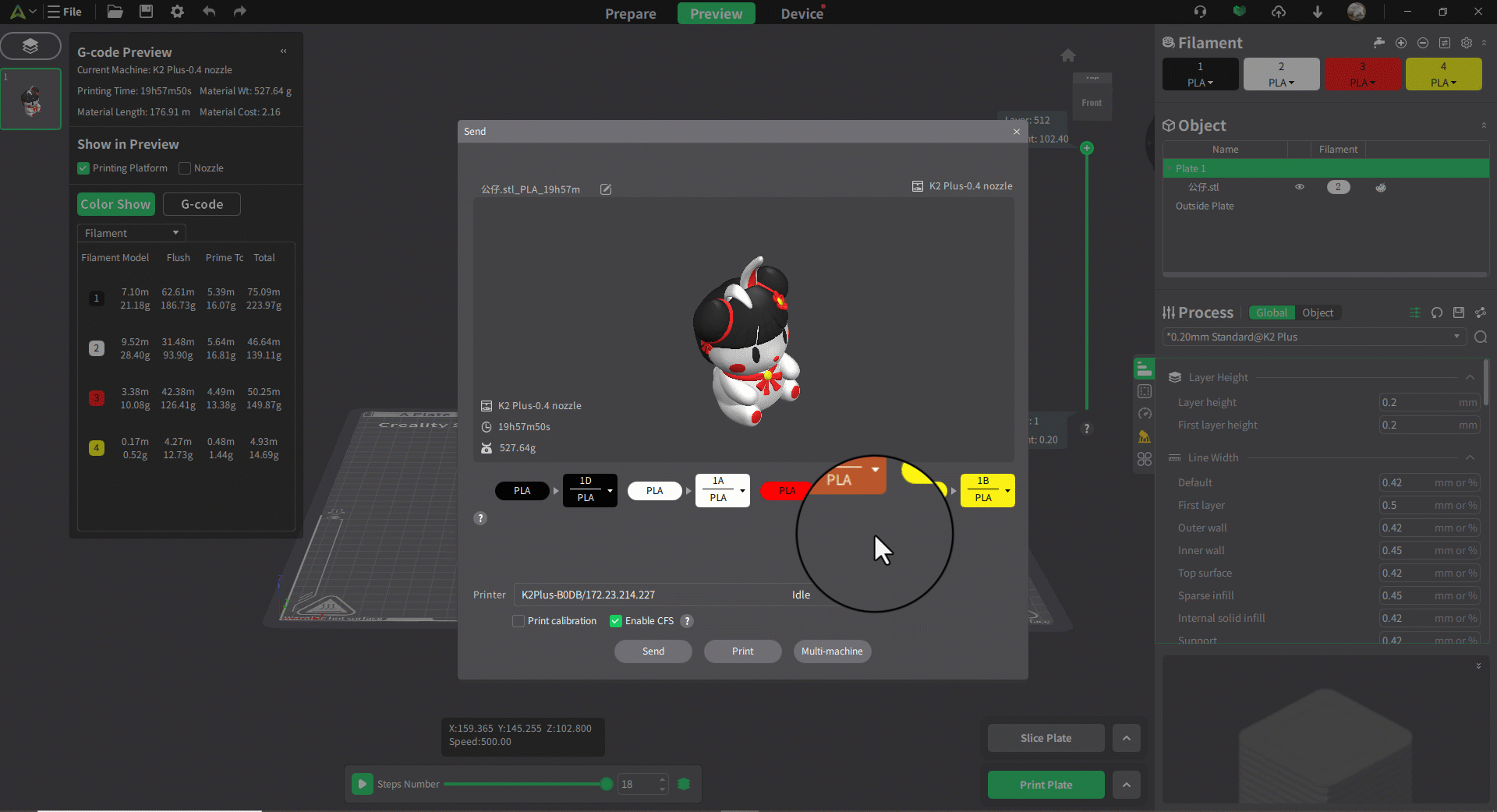Click the home view icon

(1068, 55)
